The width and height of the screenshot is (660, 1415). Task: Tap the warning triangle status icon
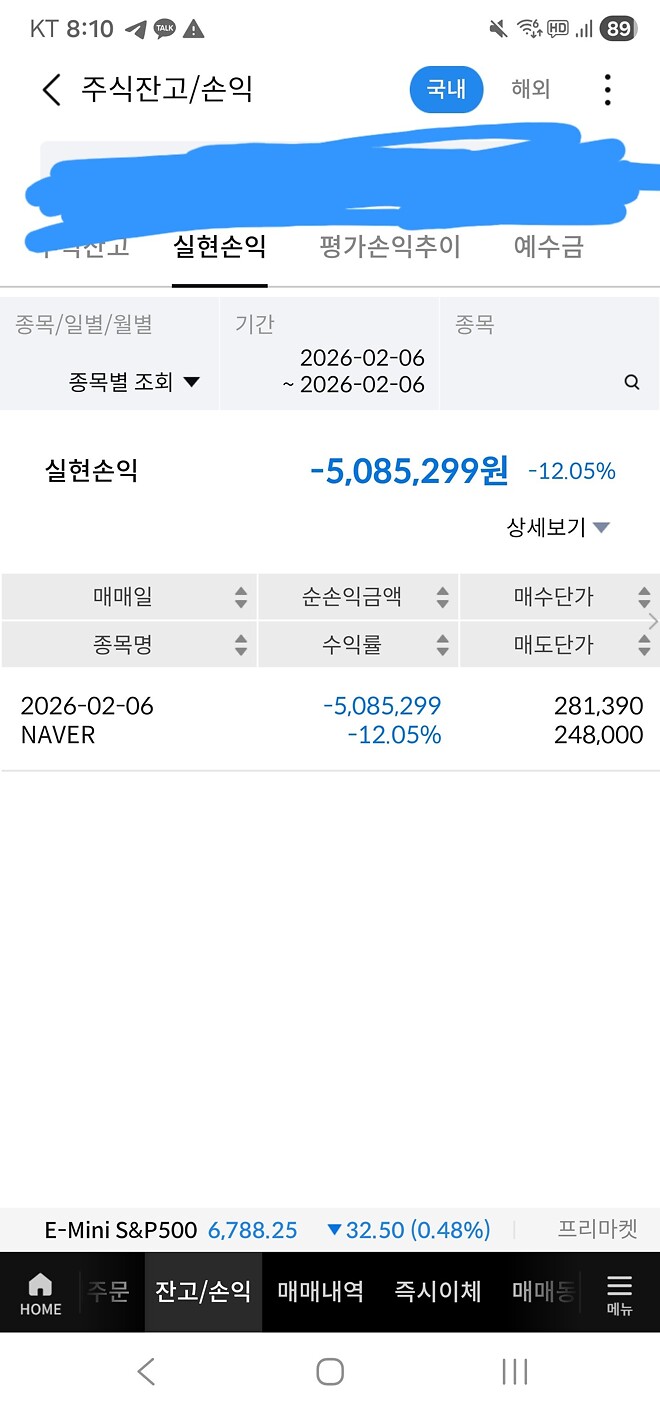pyautogui.click(x=193, y=29)
